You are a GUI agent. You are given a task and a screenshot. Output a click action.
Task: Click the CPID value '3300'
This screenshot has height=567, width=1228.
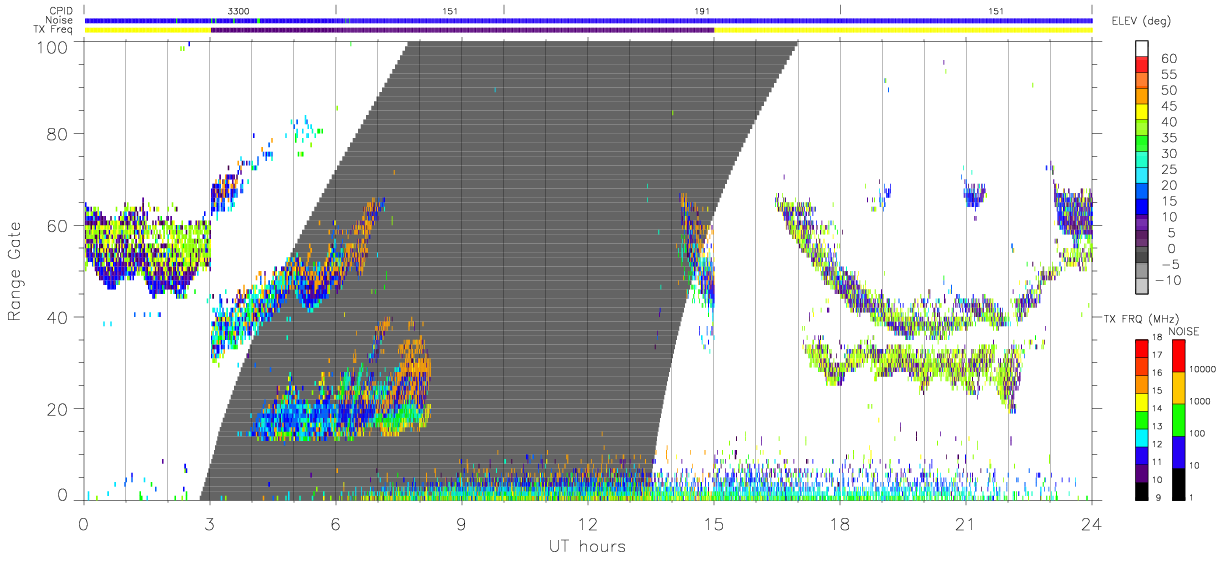coord(239,10)
